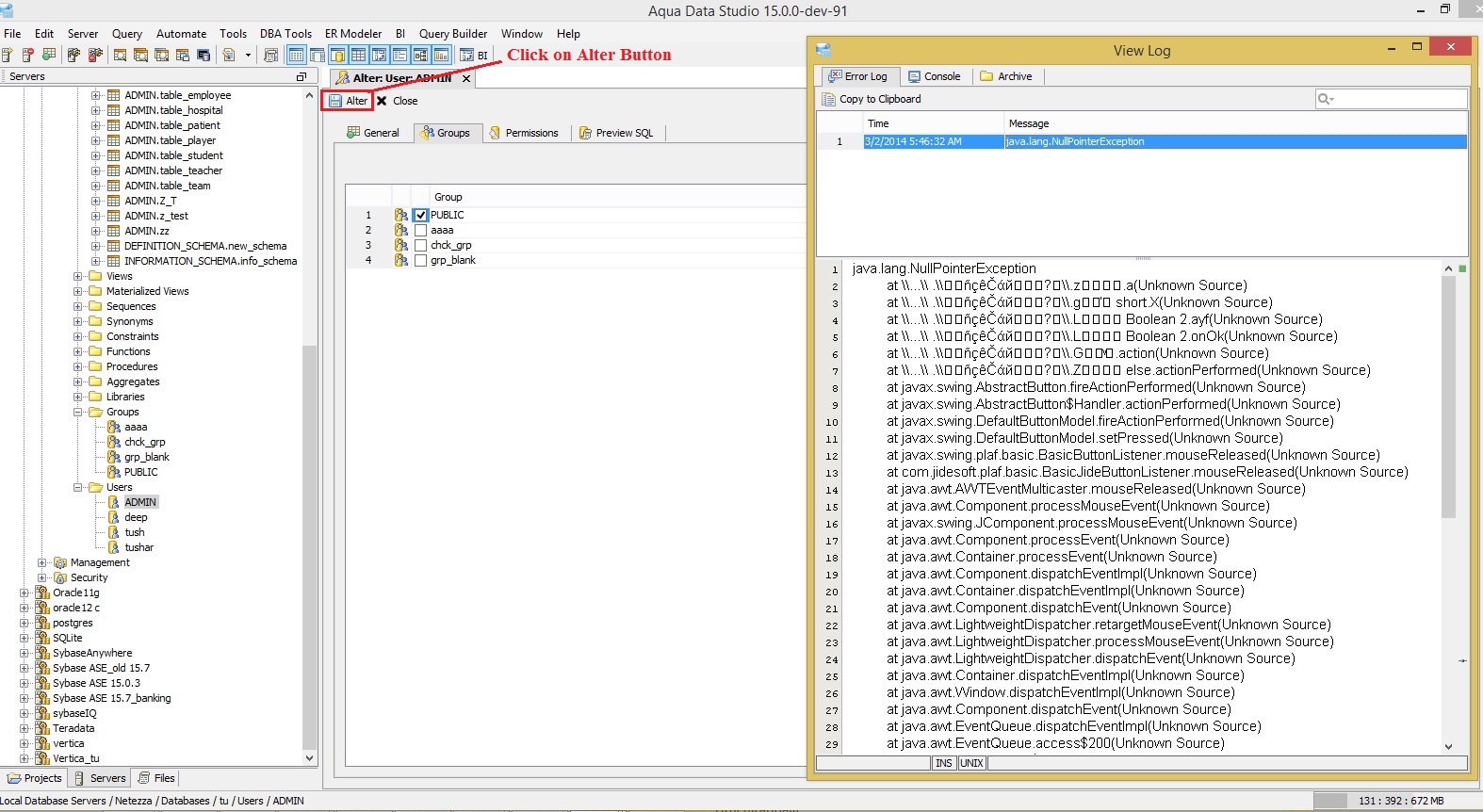Click the hierarchy diagram toolbar icon
The image size is (1483, 812).
[420, 55]
